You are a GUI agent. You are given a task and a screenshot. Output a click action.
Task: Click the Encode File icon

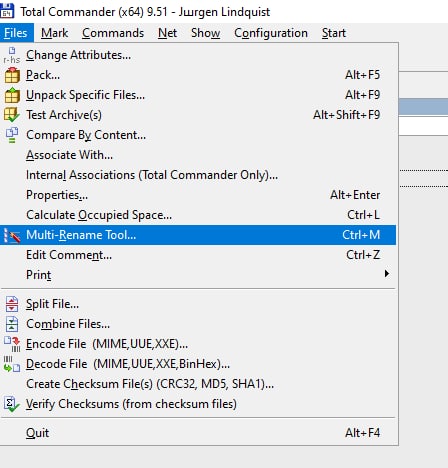tap(12, 344)
